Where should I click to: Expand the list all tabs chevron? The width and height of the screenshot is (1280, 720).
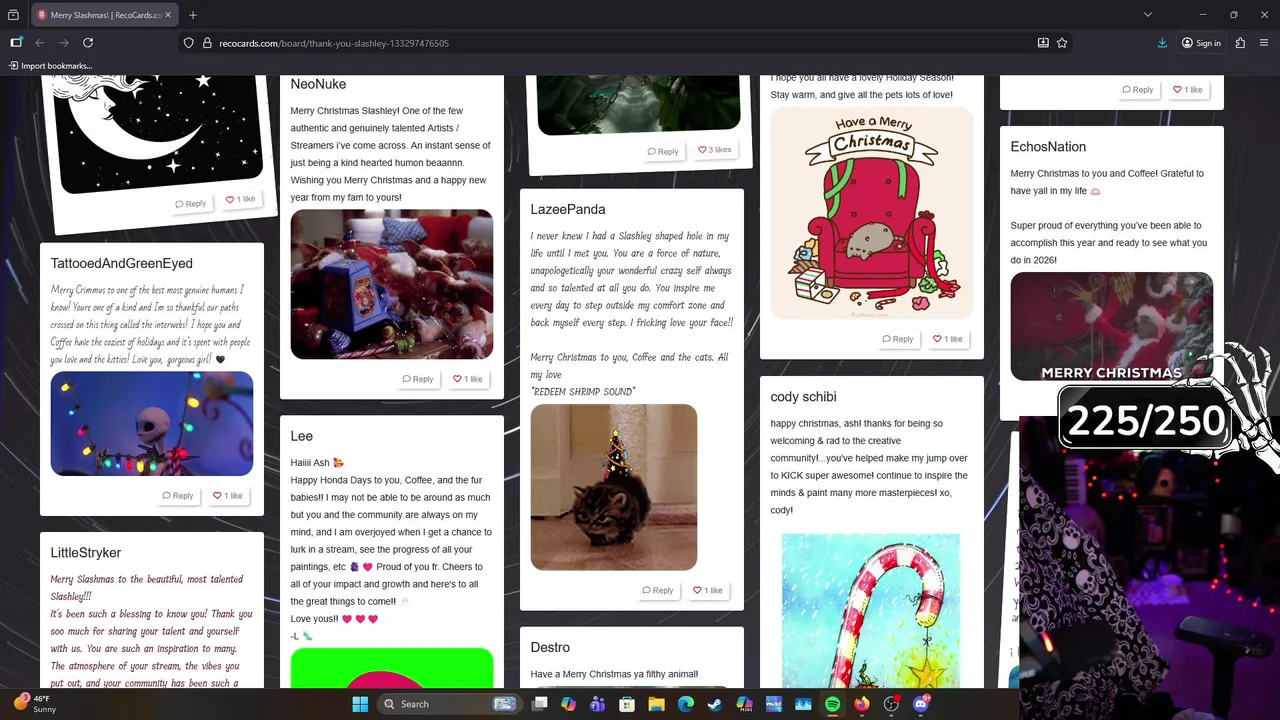pyautogui.click(x=1148, y=15)
